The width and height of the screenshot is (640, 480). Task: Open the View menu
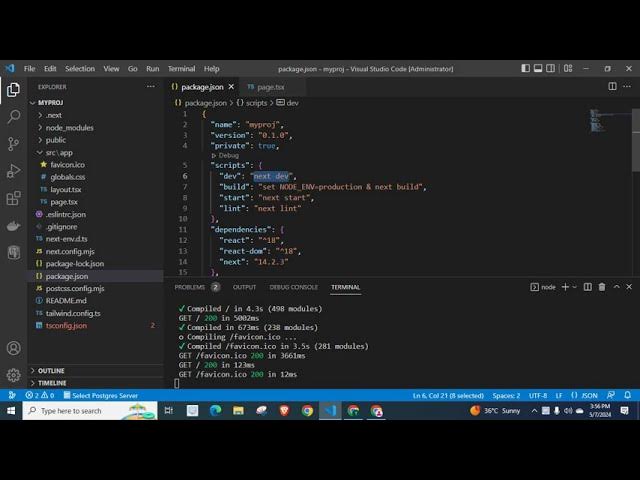coord(111,69)
